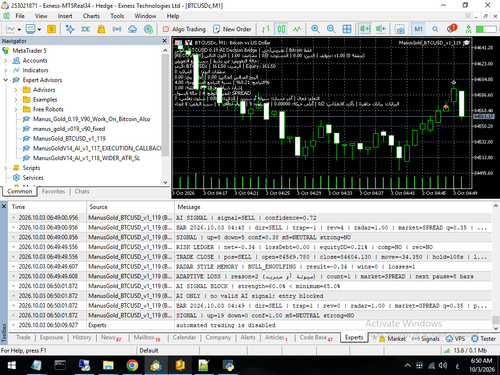The image size is (500, 375).
Task: Open the Charts menu
Action: (91, 16)
